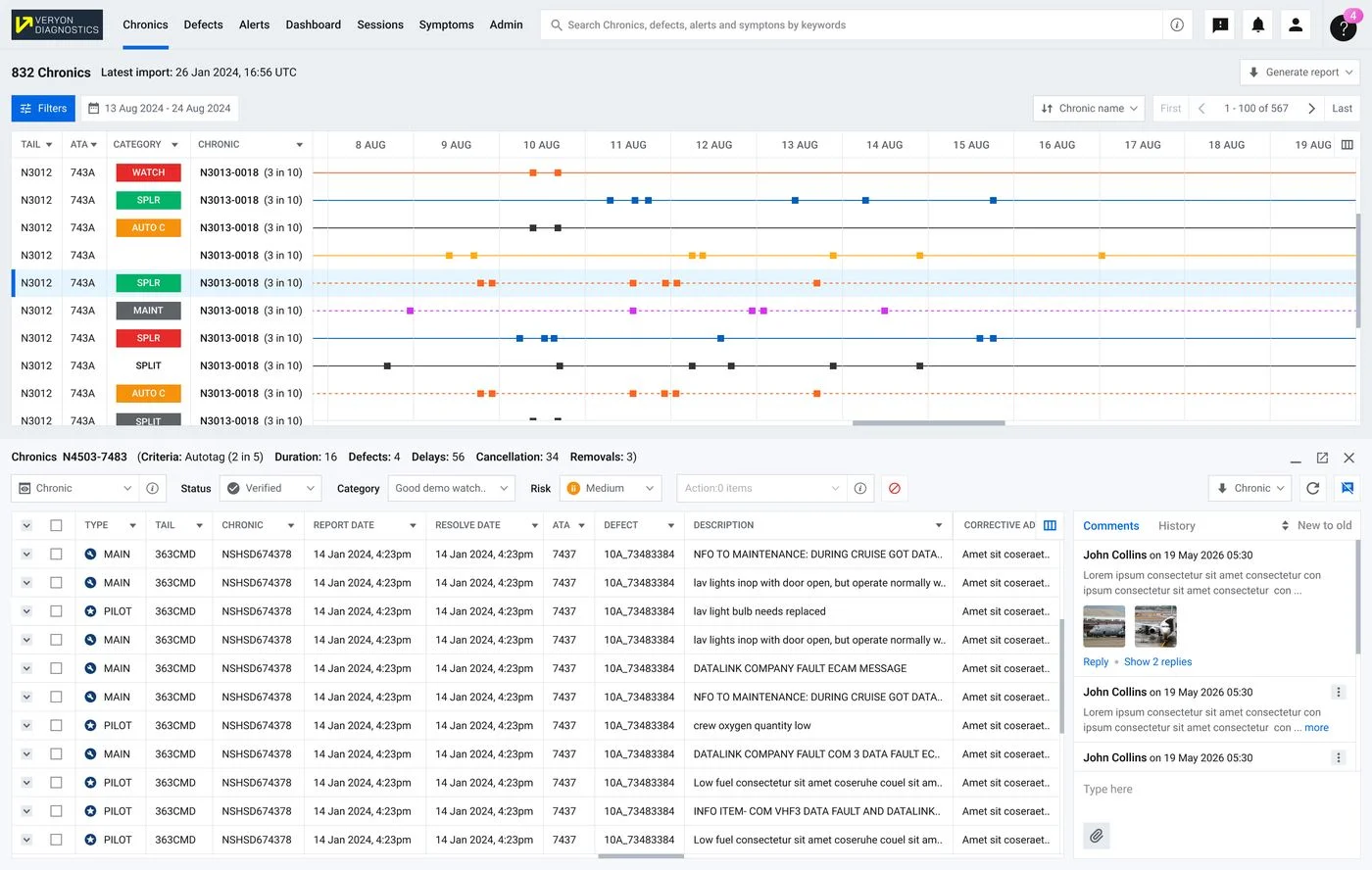Click the attachment paperclip icon
The image size is (1372, 870).
click(x=1097, y=836)
